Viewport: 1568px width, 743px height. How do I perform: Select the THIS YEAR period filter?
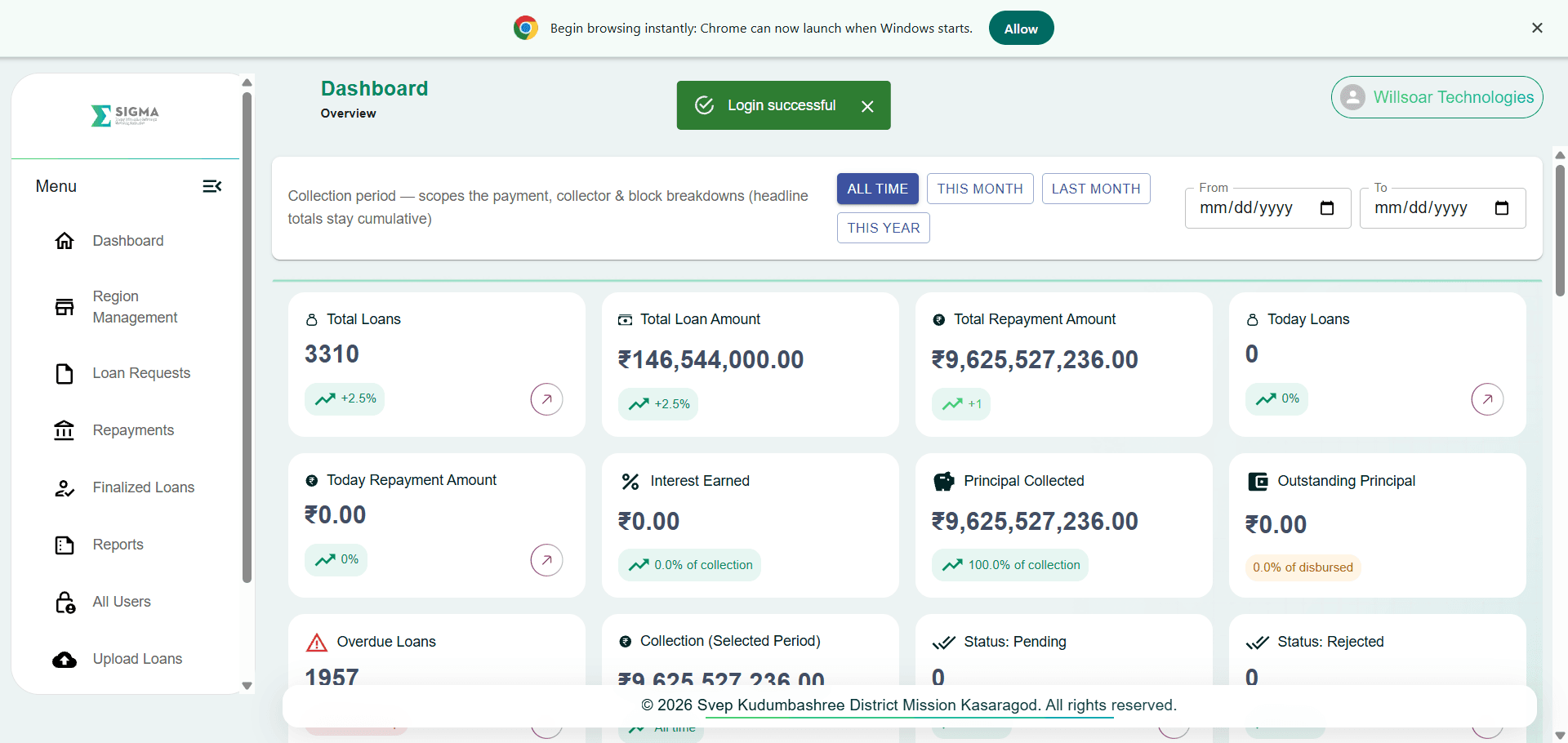(x=884, y=228)
